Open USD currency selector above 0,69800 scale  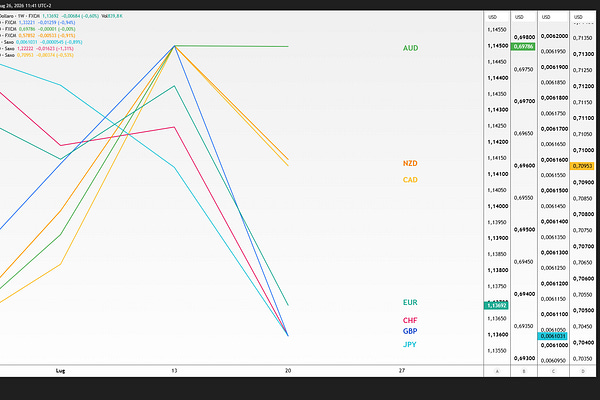click(x=519, y=17)
